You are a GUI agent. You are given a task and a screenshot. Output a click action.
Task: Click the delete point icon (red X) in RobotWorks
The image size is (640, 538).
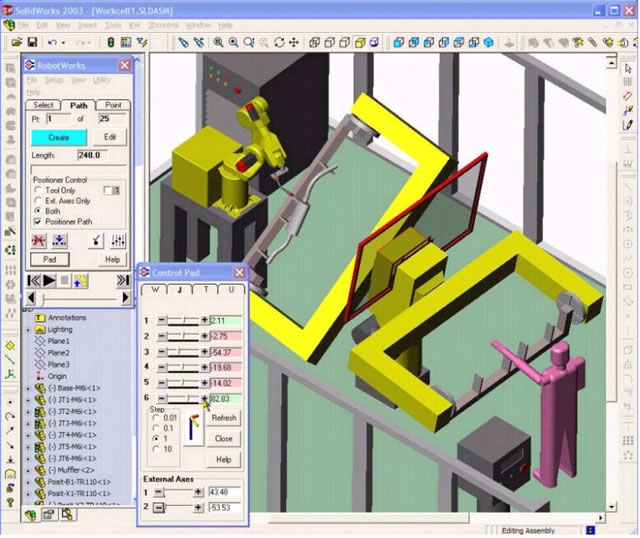39,240
